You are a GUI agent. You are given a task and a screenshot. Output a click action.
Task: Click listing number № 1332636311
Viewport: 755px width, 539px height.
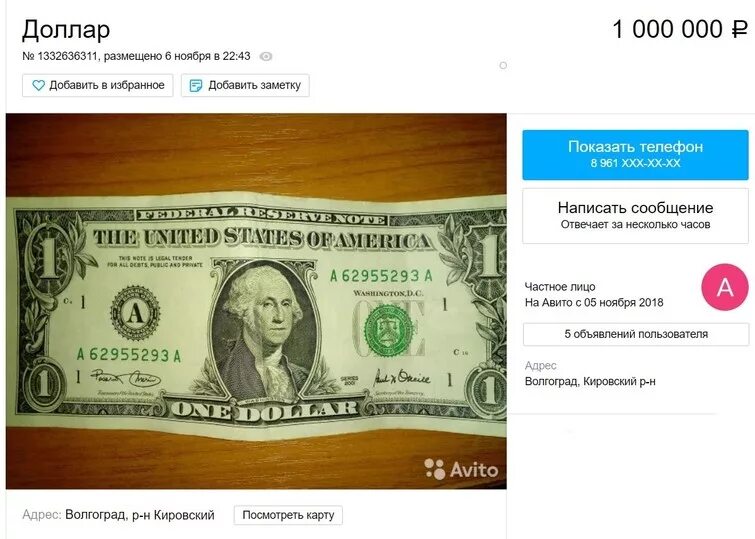tap(60, 56)
